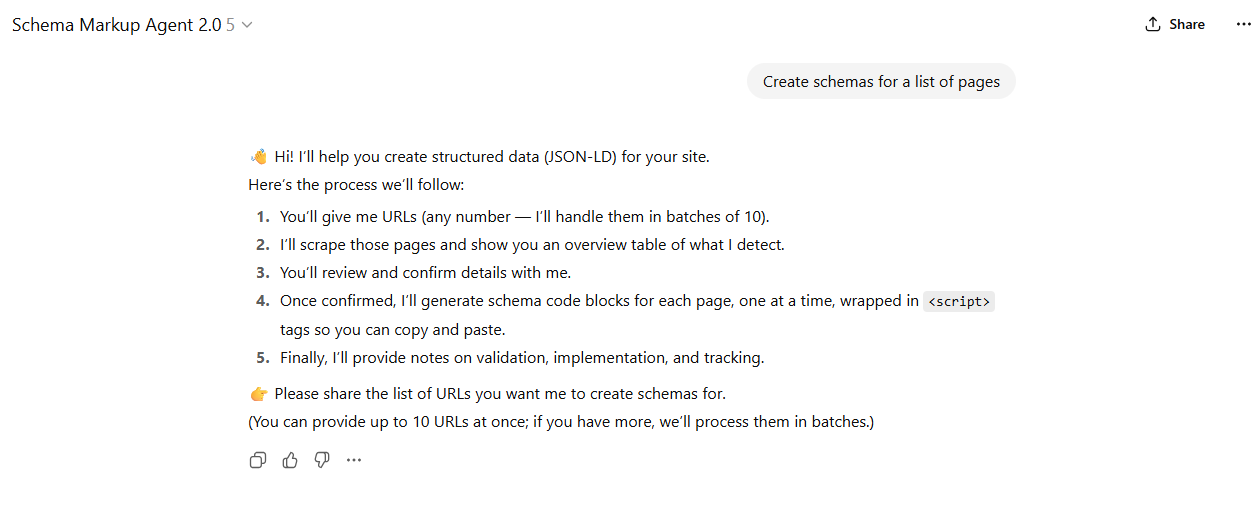The height and width of the screenshot is (506, 1258).
Task: Expand the model selector chevron
Action: [247, 25]
